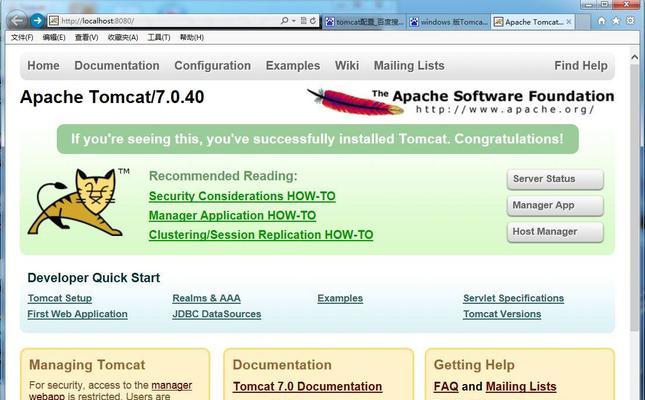This screenshot has width=645, height=400.
Task: Open the 文件(F) menu
Action: point(22,37)
